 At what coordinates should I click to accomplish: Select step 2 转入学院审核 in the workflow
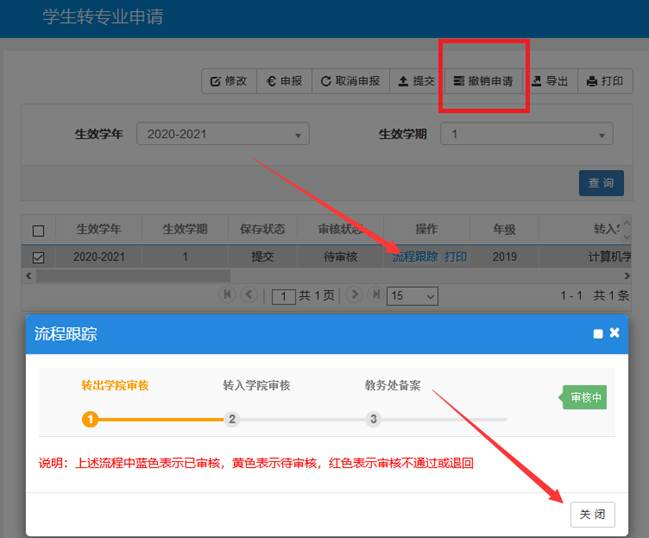(x=232, y=419)
